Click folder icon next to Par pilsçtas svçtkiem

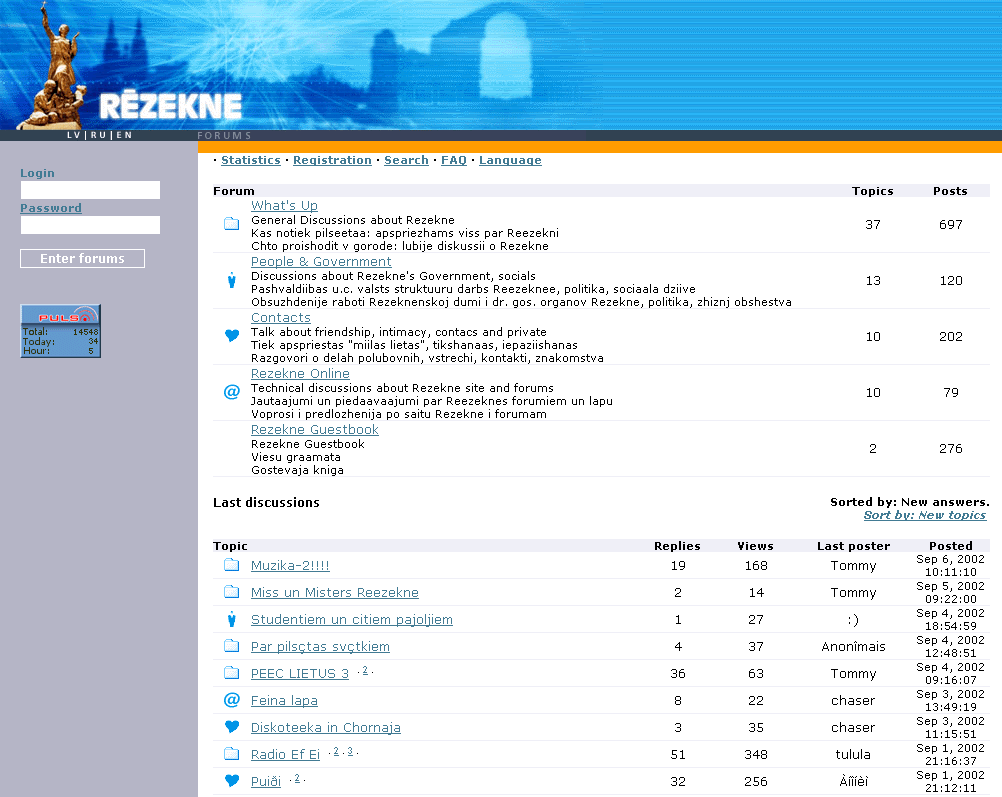click(231, 646)
